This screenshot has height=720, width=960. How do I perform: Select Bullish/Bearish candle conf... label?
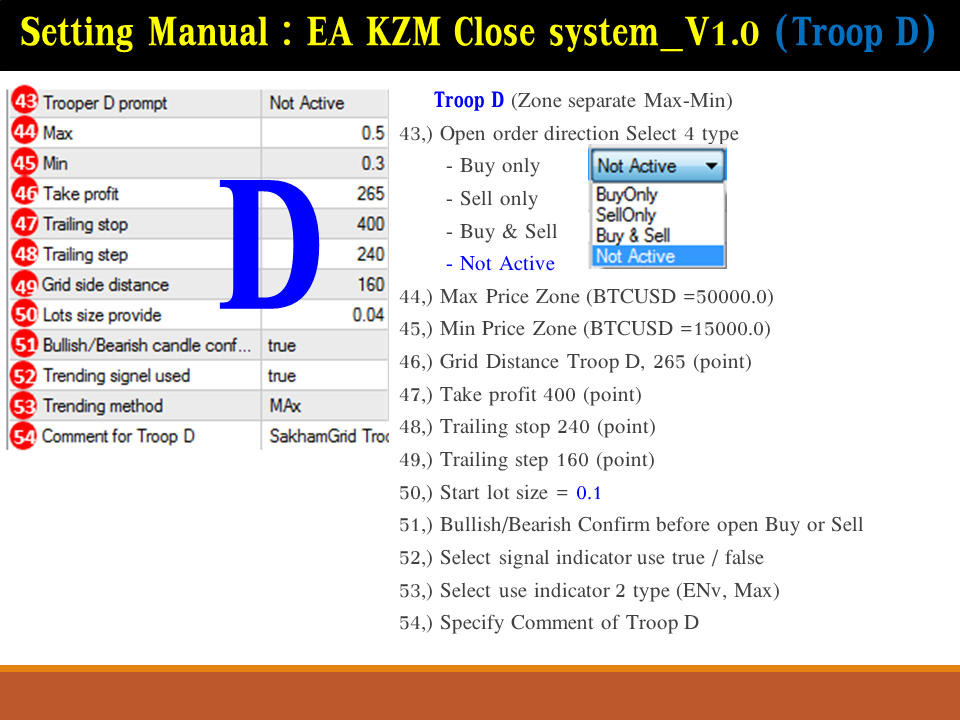tap(147, 345)
